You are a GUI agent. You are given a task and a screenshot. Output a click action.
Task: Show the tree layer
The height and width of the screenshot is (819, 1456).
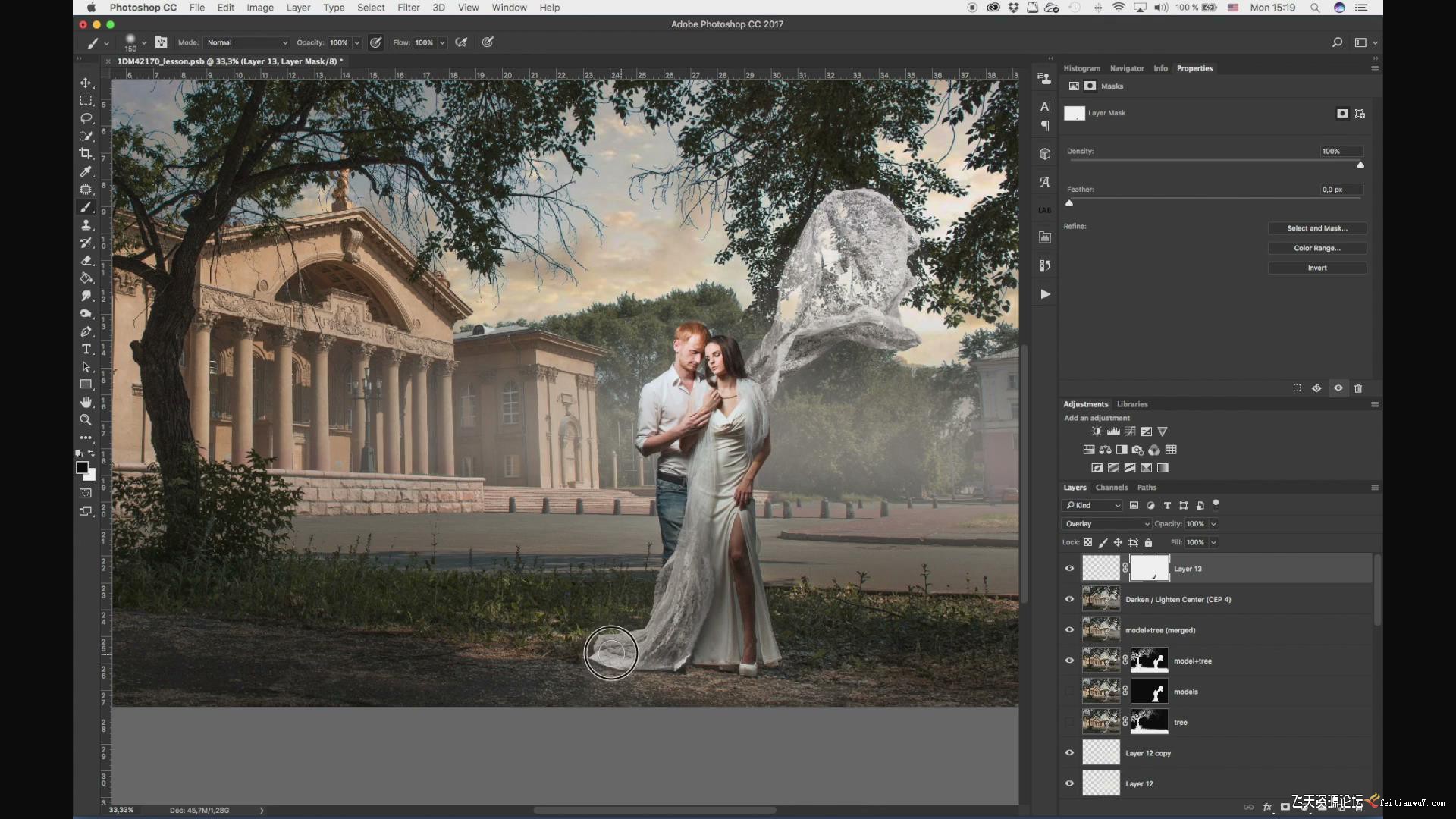tap(1069, 722)
